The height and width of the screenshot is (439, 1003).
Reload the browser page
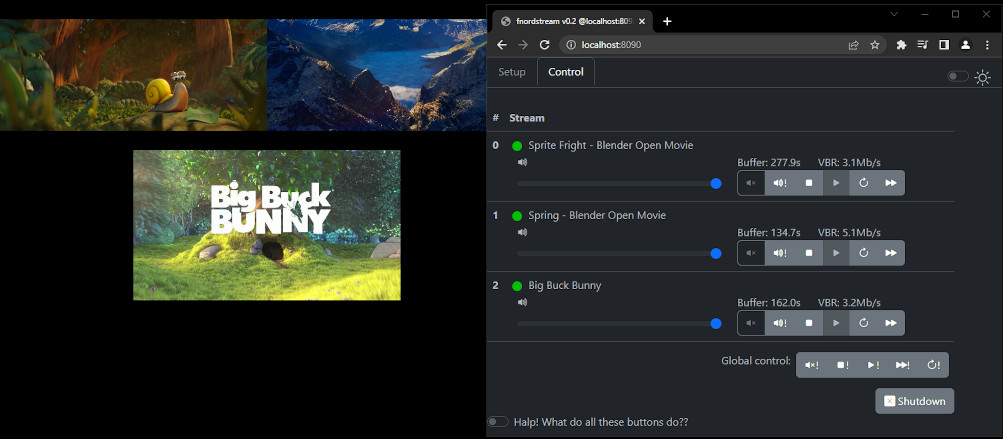pos(544,45)
